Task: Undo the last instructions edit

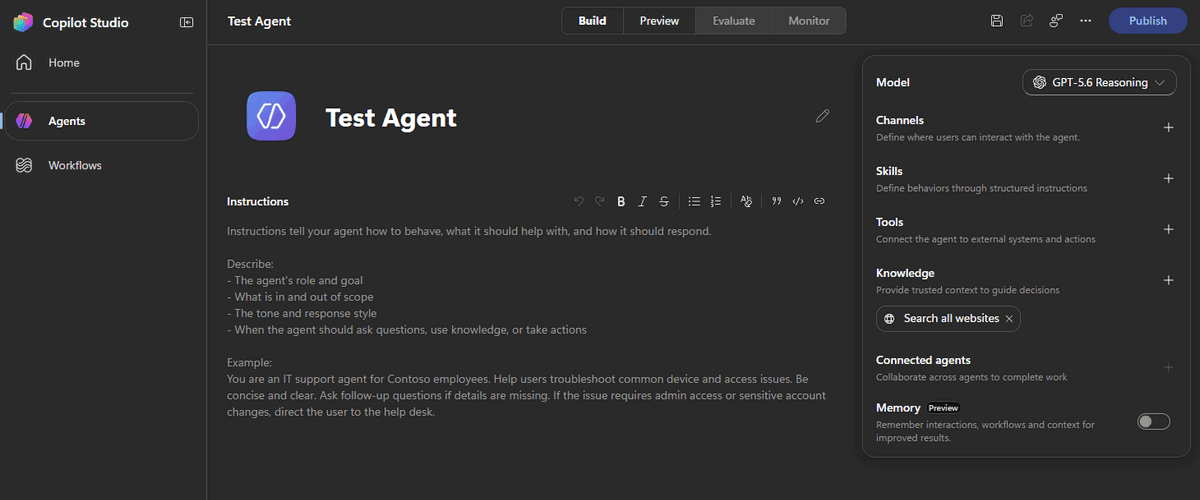Action: pos(579,201)
